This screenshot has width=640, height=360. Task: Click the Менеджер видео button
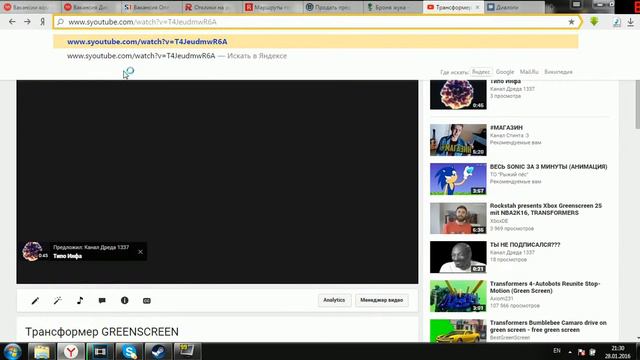click(382, 300)
